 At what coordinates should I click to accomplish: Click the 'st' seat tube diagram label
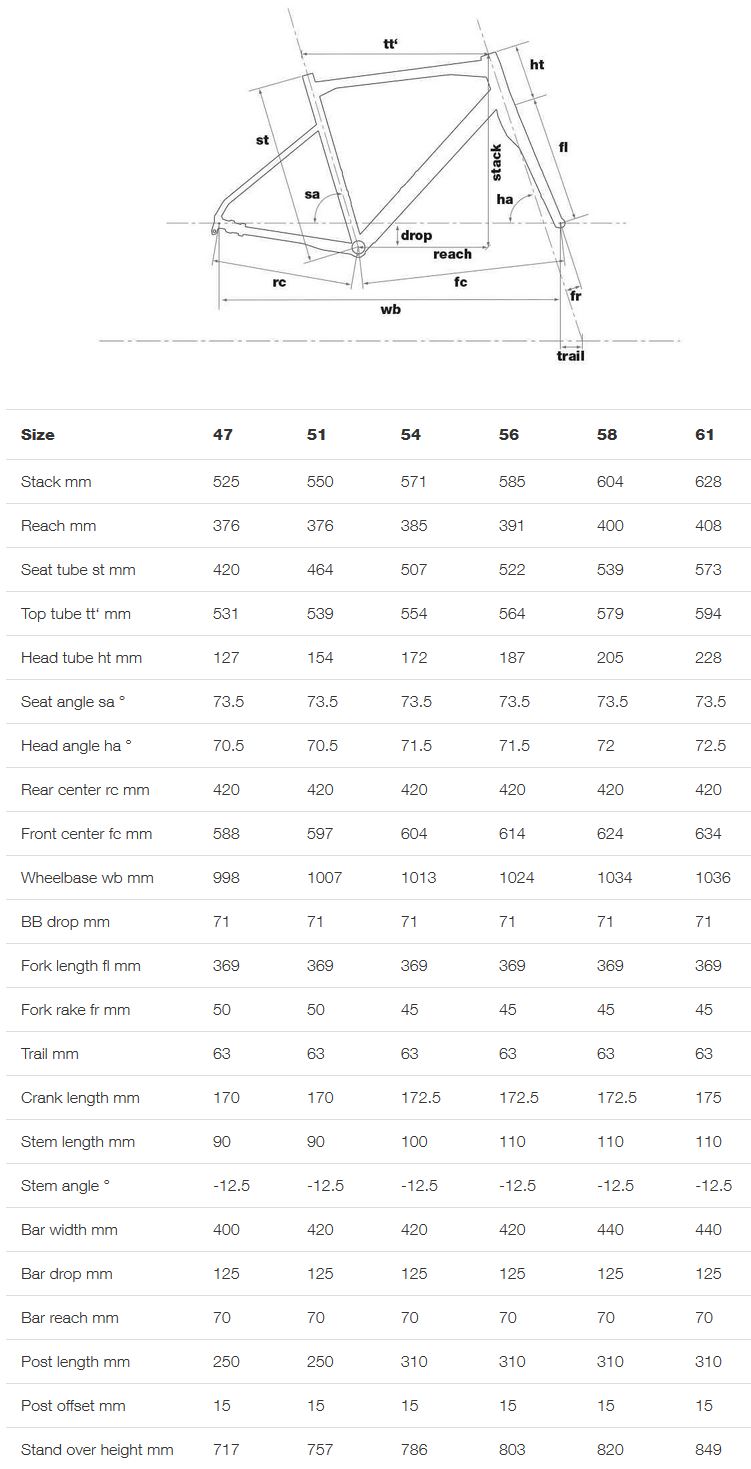[x=262, y=140]
